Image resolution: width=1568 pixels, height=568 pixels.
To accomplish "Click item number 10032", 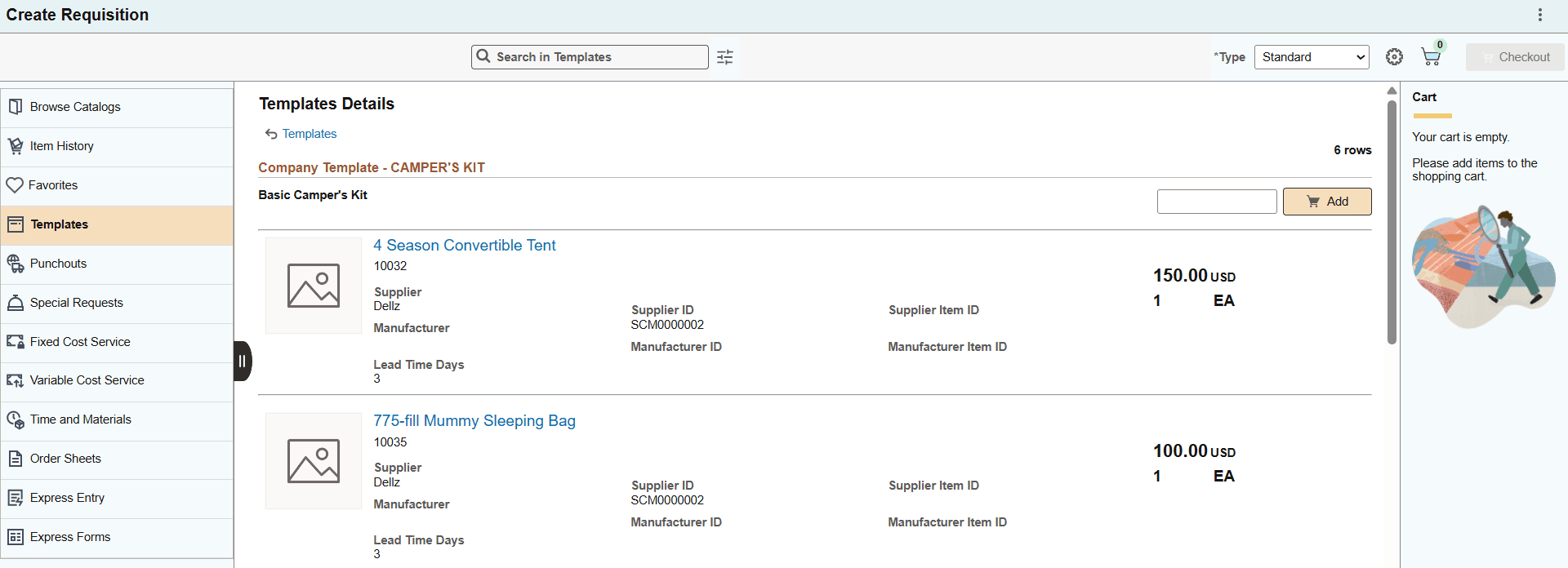I will [x=390, y=266].
